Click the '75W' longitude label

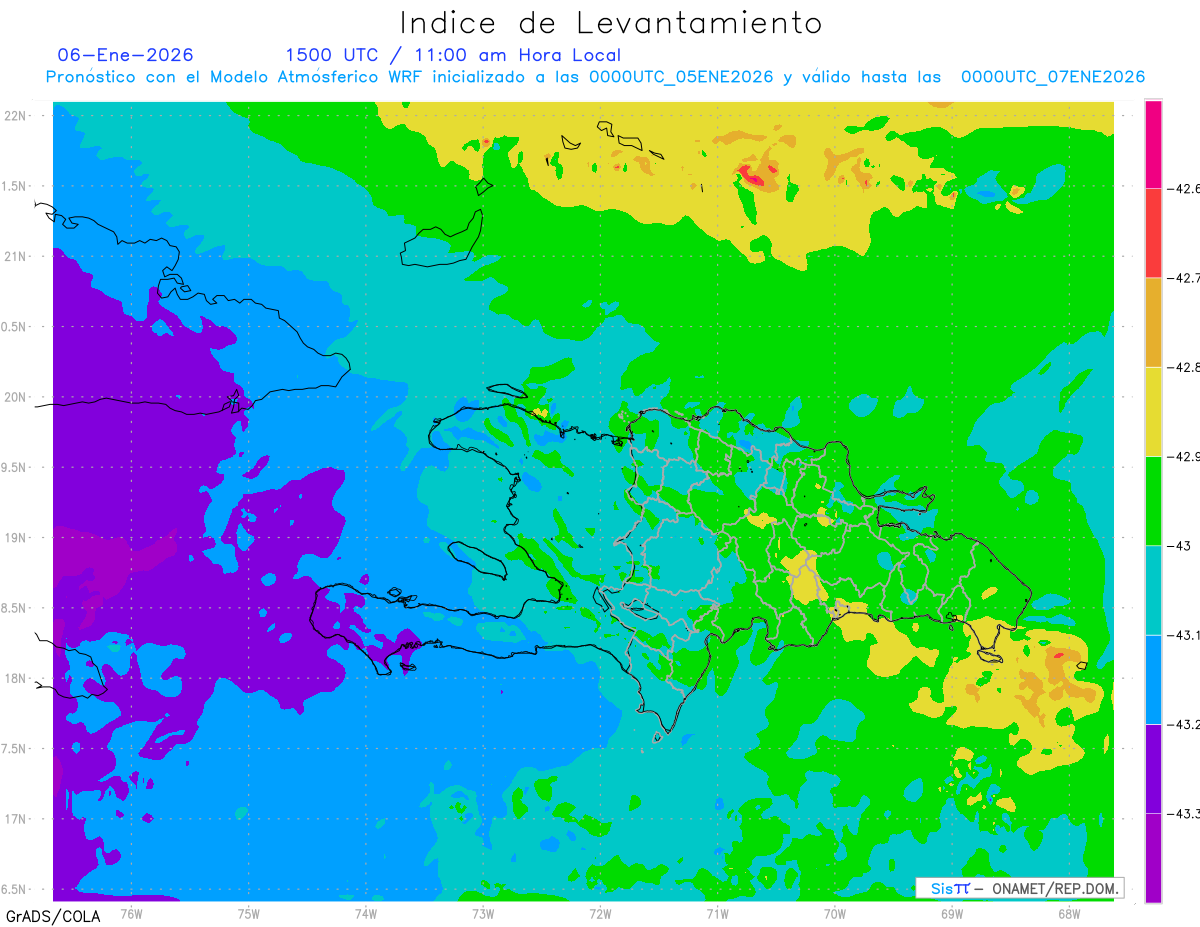point(248,913)
